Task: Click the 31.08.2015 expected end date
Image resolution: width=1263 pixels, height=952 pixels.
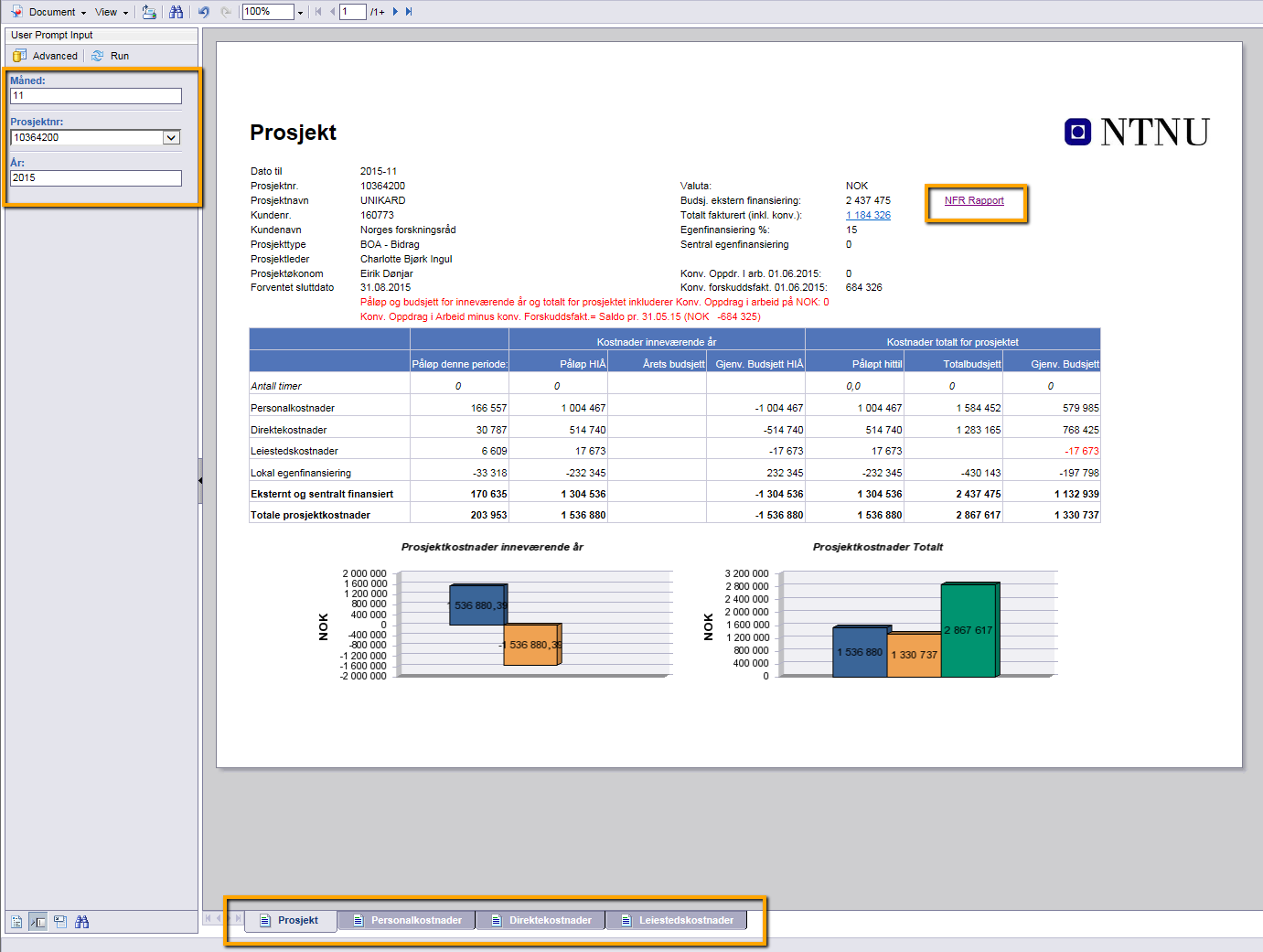Action: pos(385,288)
